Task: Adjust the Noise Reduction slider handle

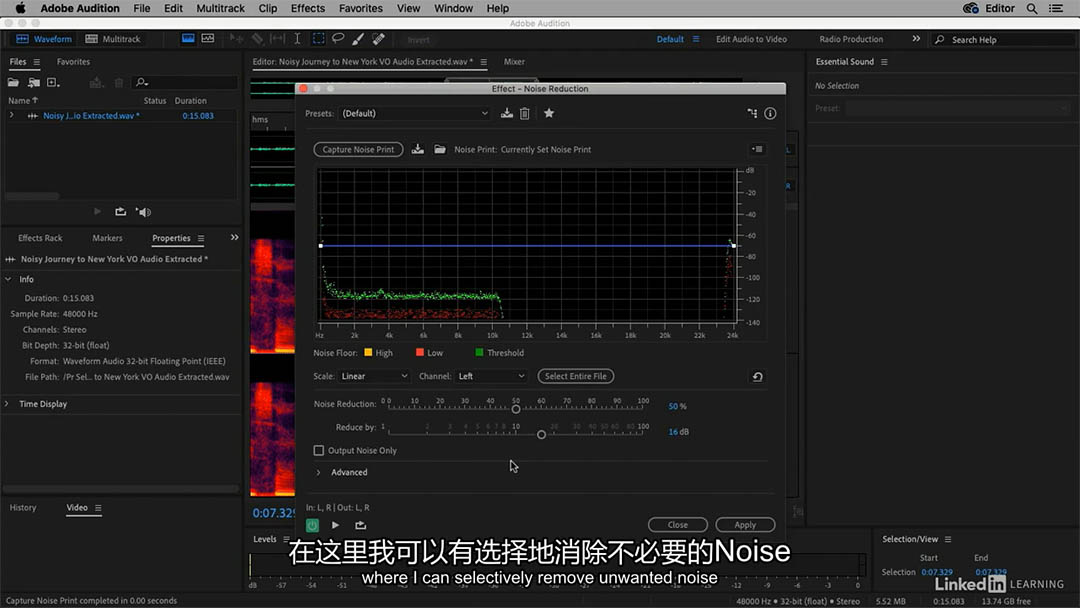Action: tap(516, 409)
